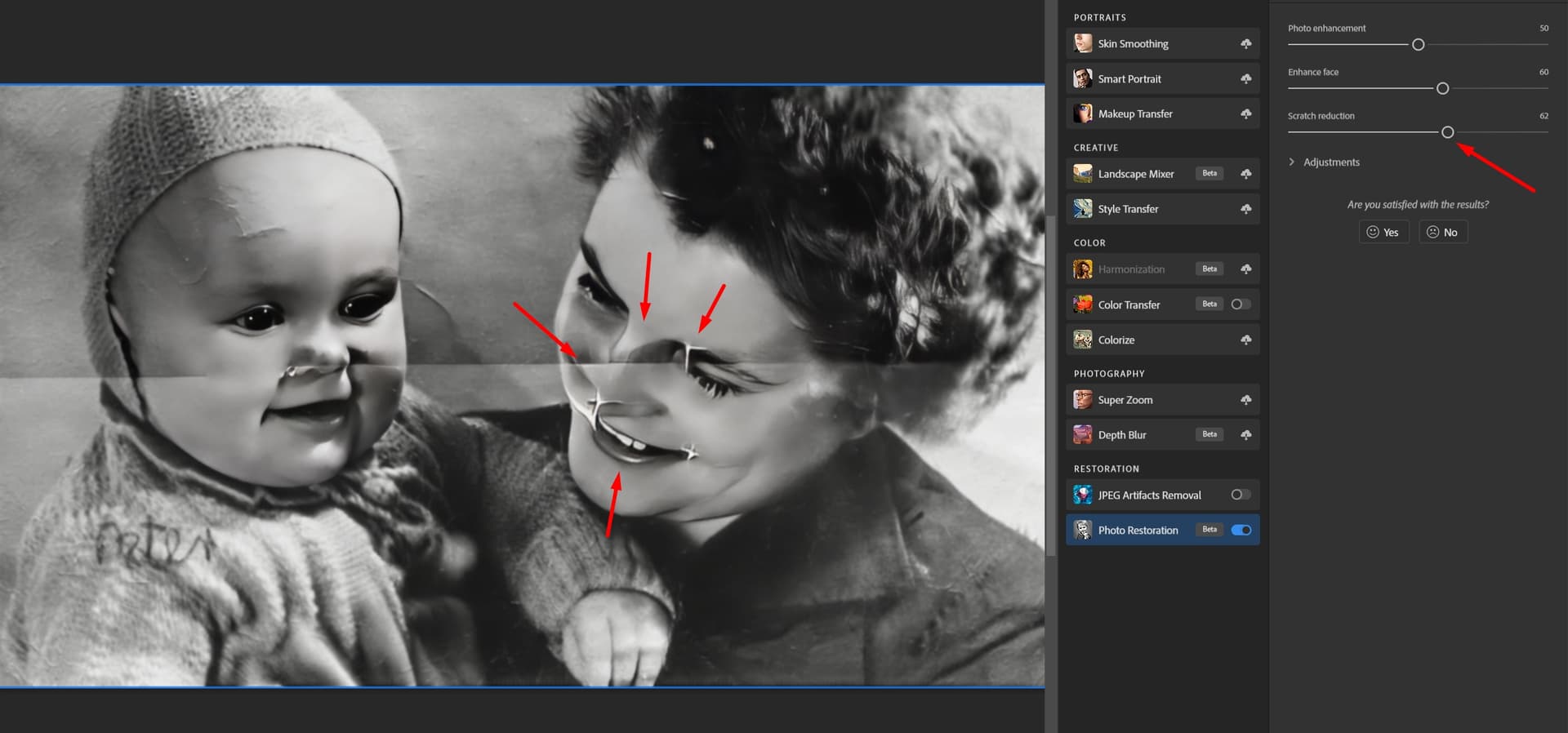Screen dimensions: 1568x733
Task: Click the Makeup Transfer cloud icon
Action: click(1245, 114)
